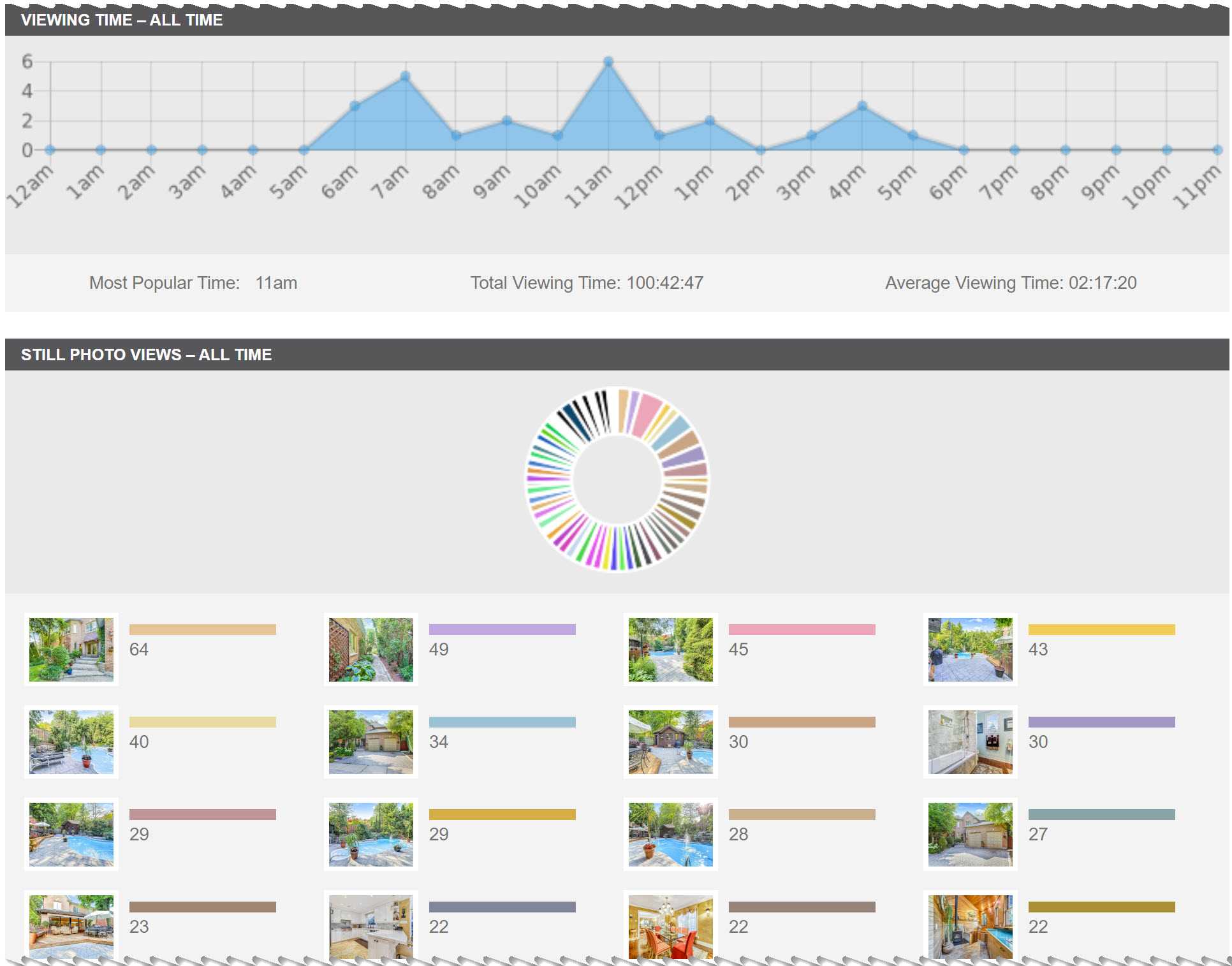The height and width of the screenshot is (966, 1232).
Task: Click the 6am data point on chart
Action: tap(355, 106)
